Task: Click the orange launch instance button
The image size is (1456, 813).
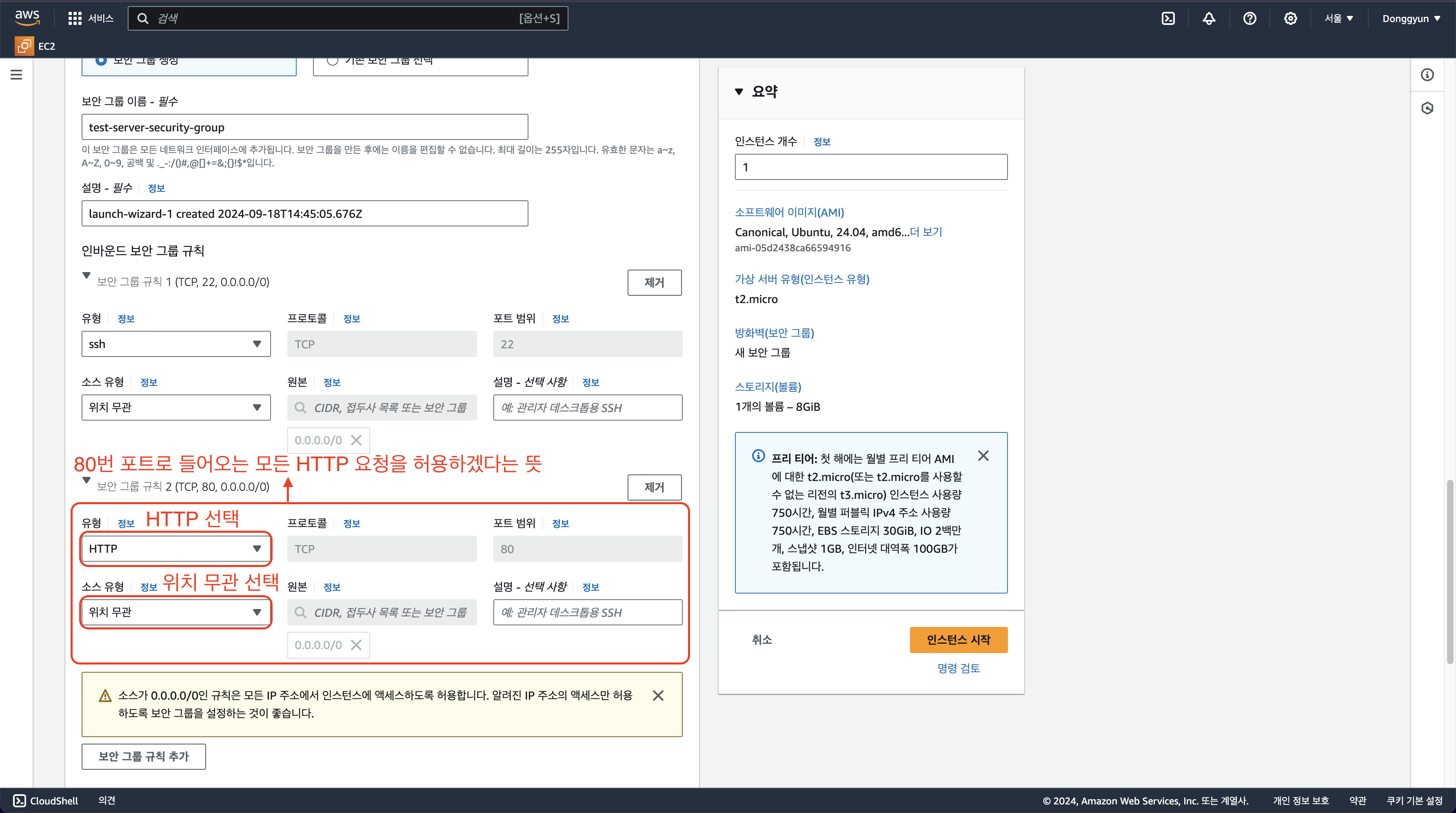Action: [x=958, y=640]
